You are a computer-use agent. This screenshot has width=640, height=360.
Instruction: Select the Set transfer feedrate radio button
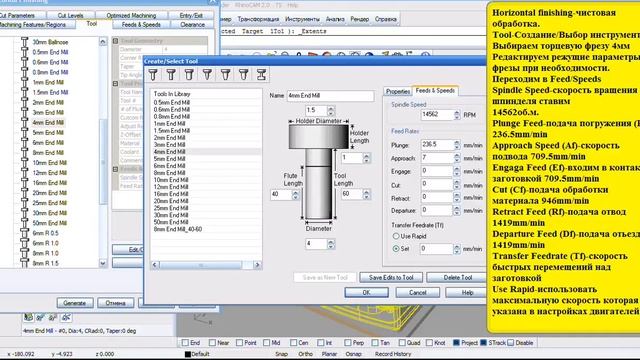(x=396, y=249)
